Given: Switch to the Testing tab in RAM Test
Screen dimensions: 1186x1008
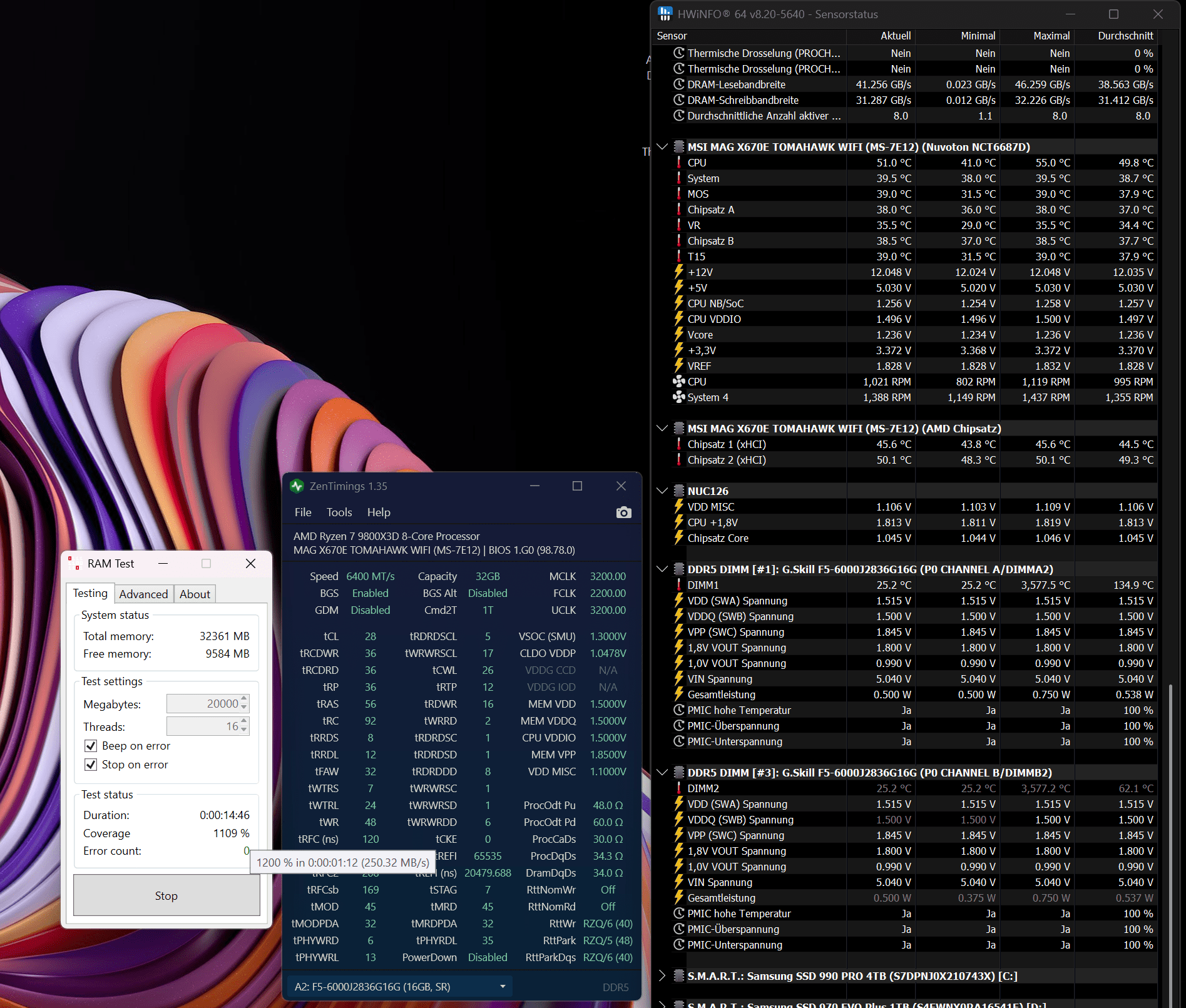Looking at the screenshot, I should (90, 593).
